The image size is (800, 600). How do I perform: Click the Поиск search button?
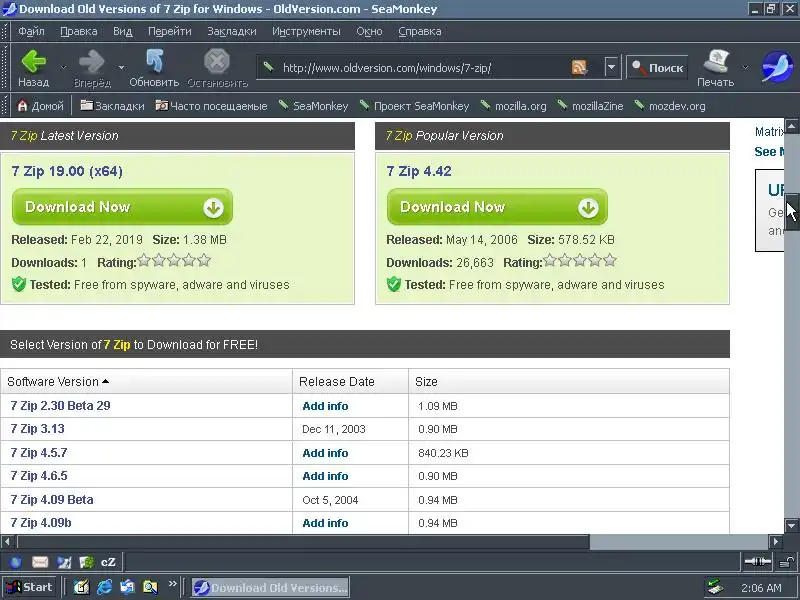[x=657, y=67]
